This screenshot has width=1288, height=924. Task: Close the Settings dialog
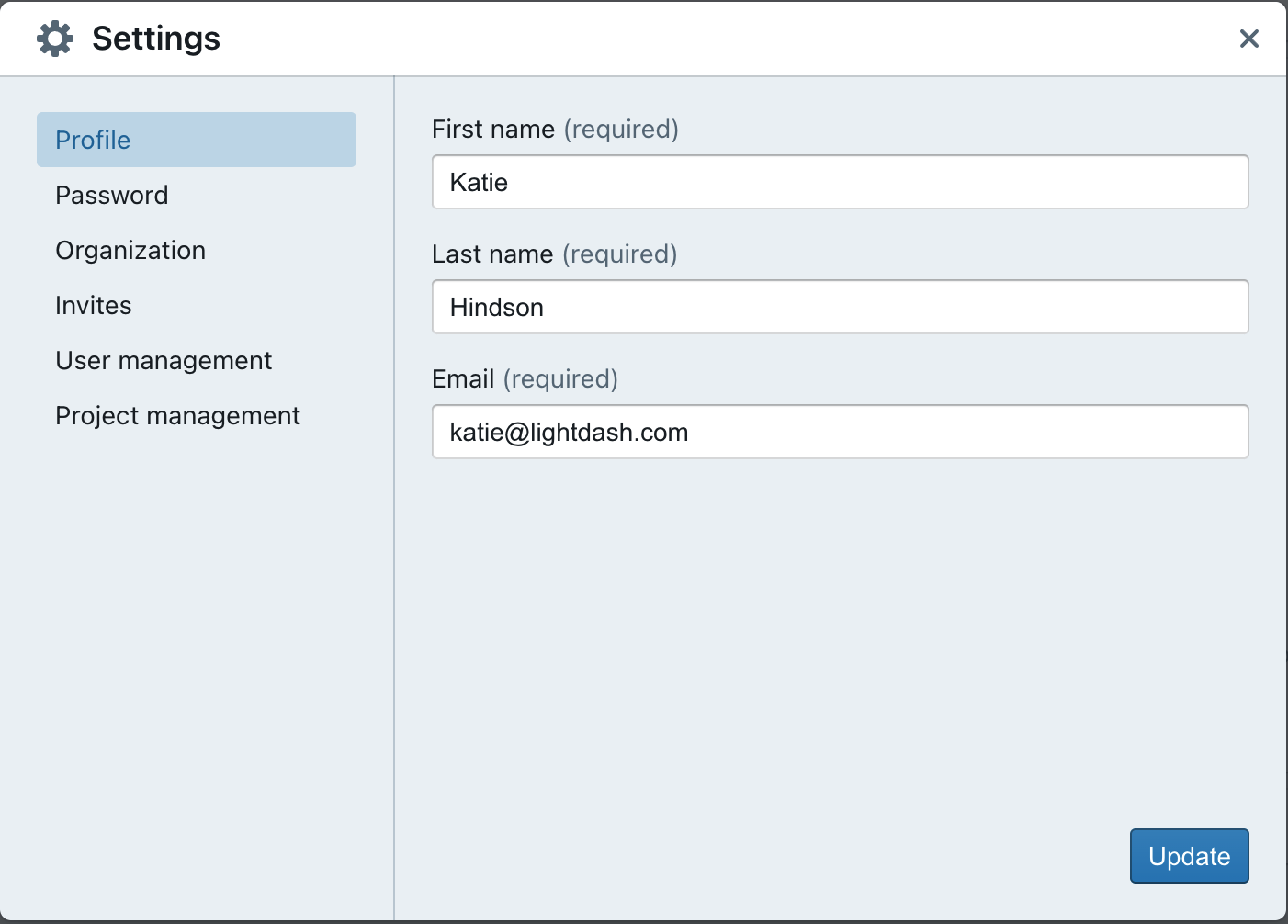tap(1248, 39)
